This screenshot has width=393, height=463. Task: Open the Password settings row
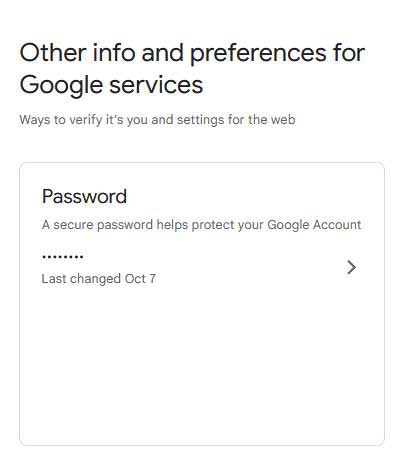[202, 267]
